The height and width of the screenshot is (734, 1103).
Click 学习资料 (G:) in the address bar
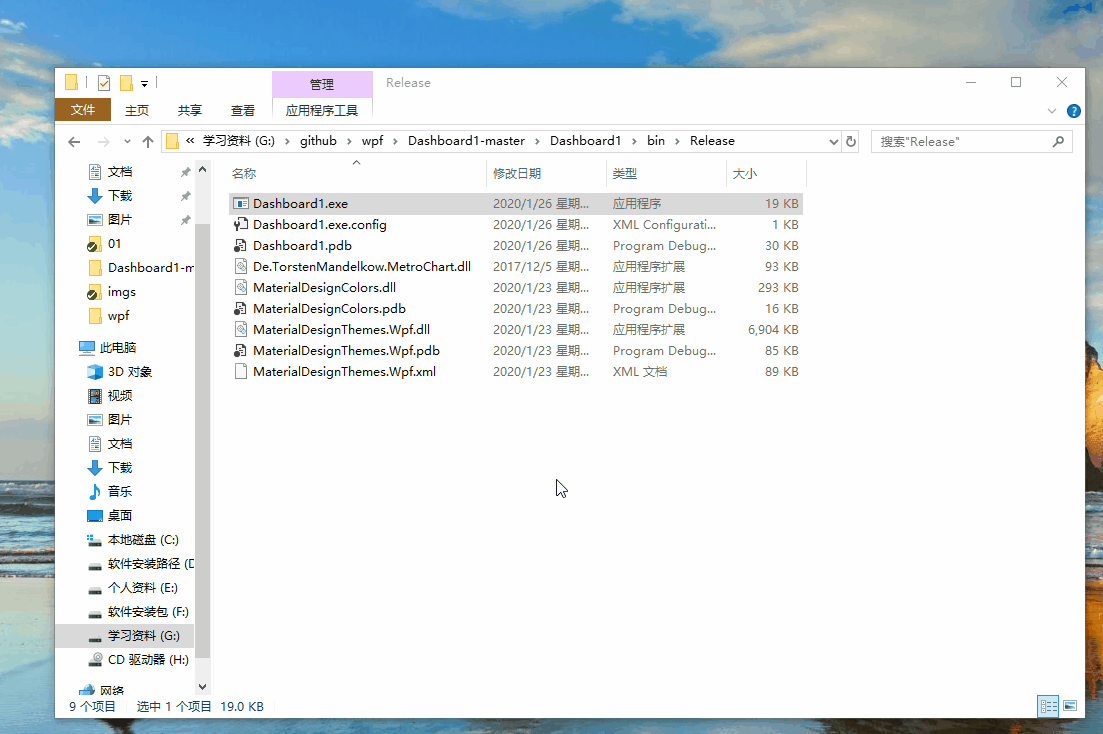238,141
